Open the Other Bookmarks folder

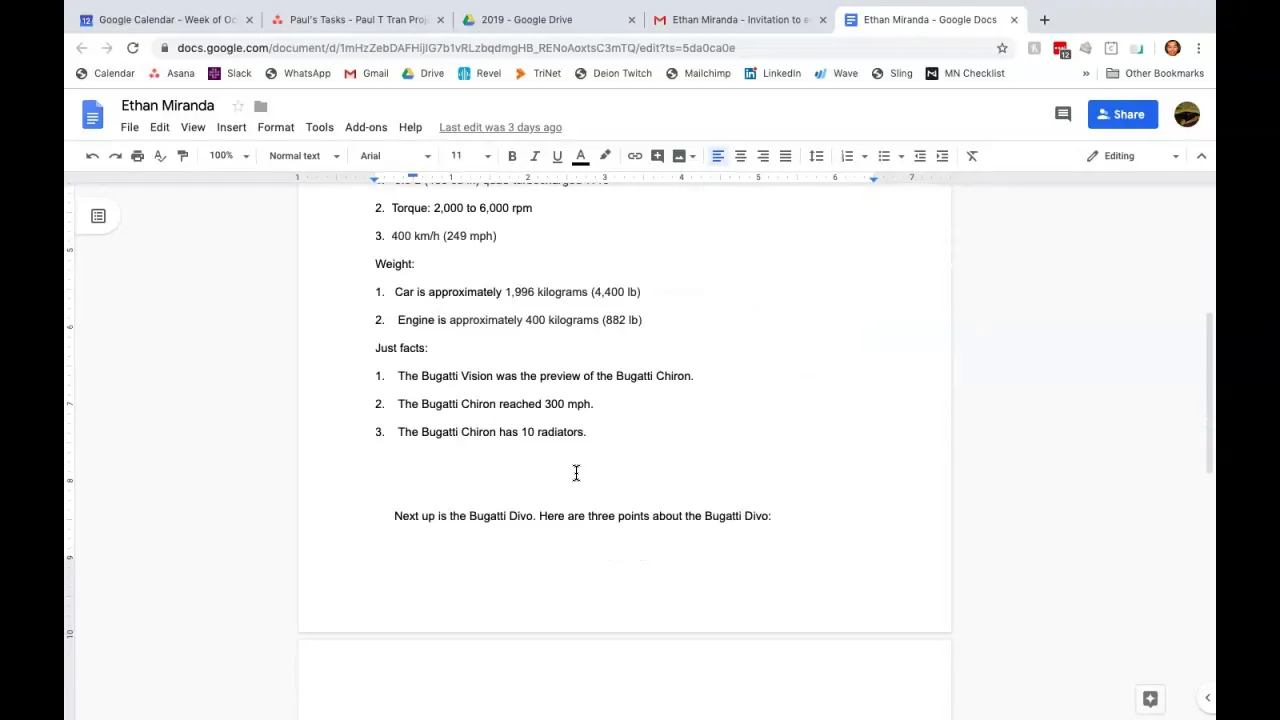pos(1154,73)
